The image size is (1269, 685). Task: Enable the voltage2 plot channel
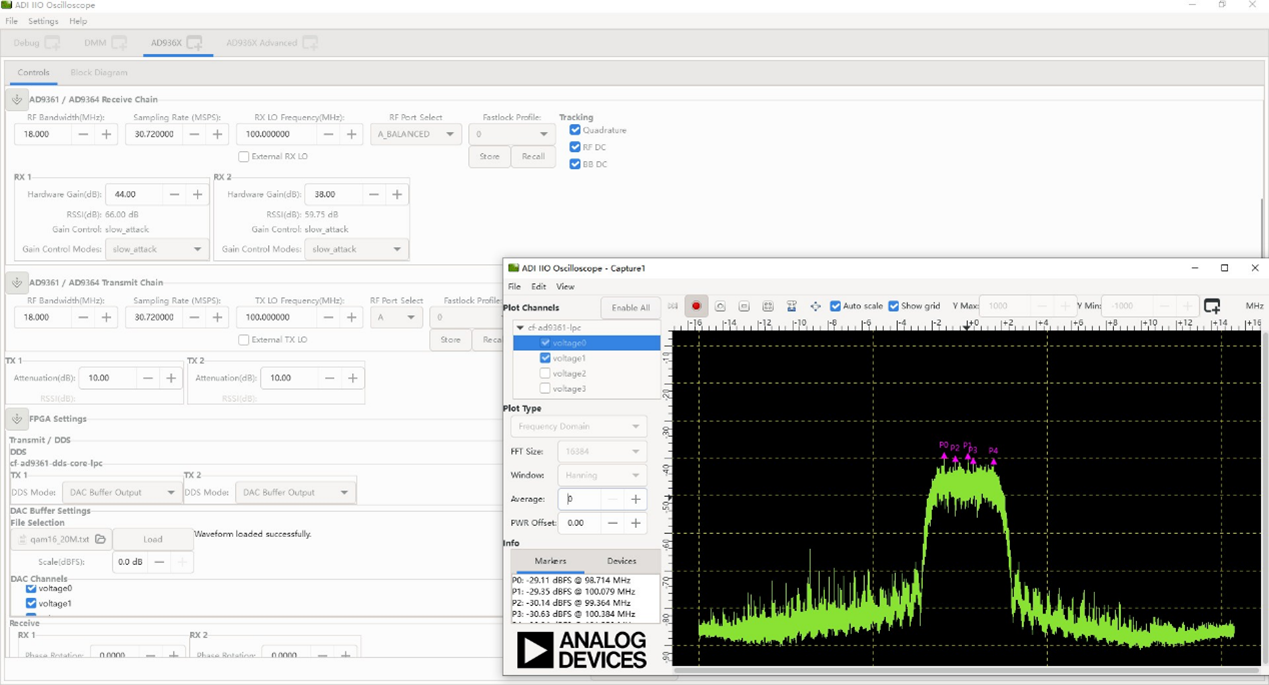point(545,373)
